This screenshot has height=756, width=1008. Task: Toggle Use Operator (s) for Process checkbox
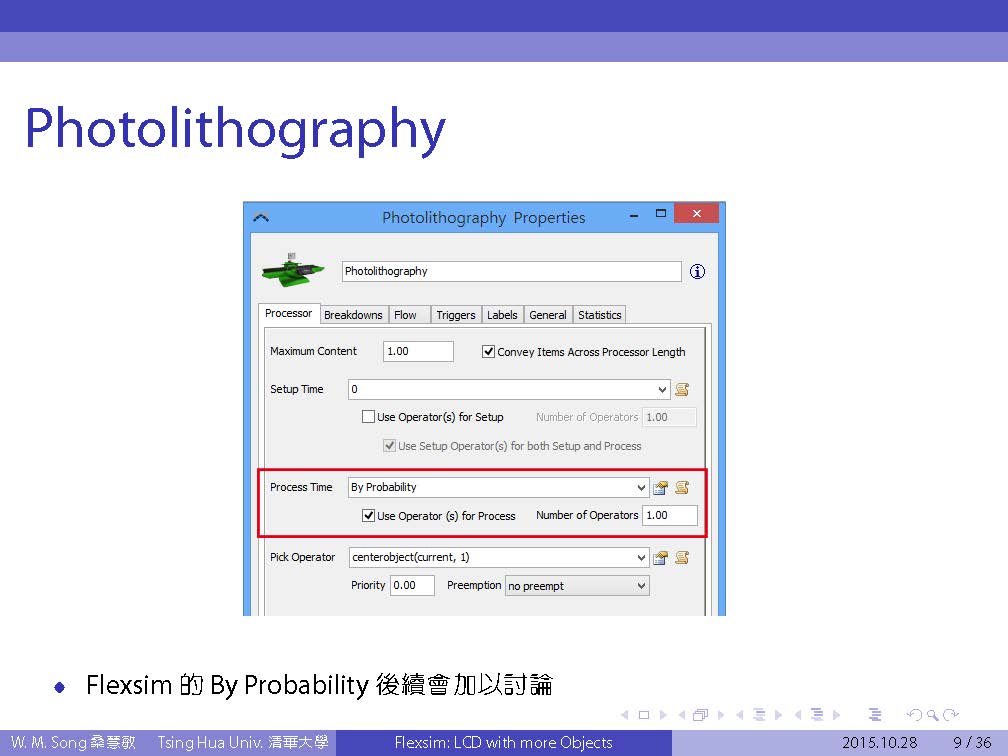pyautogui.click(x=368, y=516)
